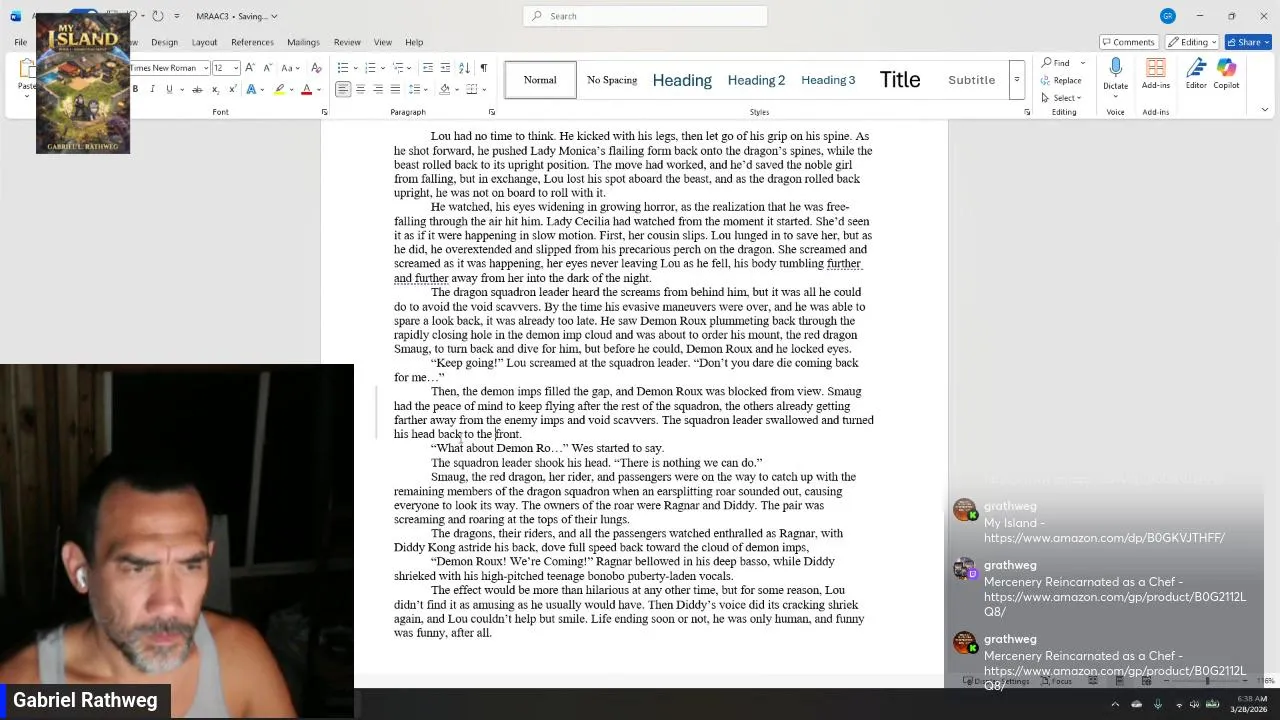Launch Copilot from the ribbon
This screenshot has width=1280, height=720.
[1226, 68]
